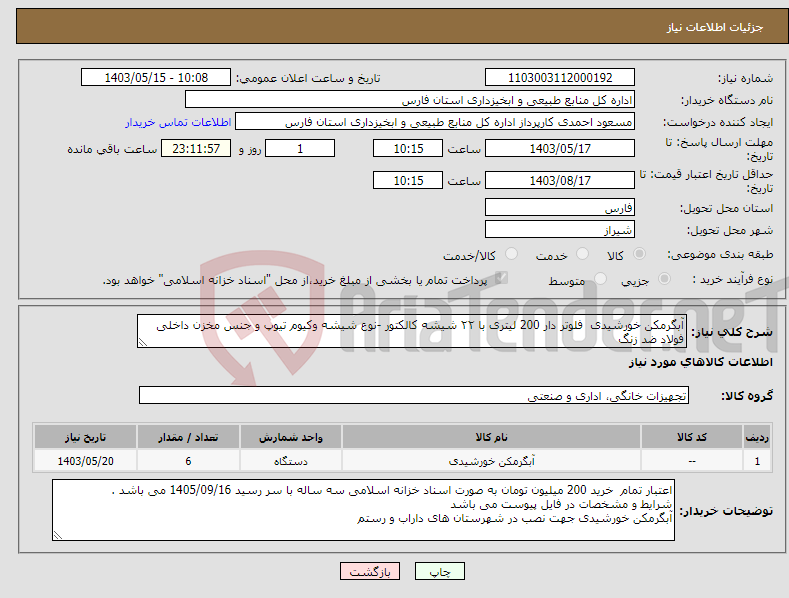Click the آبگرمکن خورشیدی item name cell
789x598 pixels.
click(491, 461)
